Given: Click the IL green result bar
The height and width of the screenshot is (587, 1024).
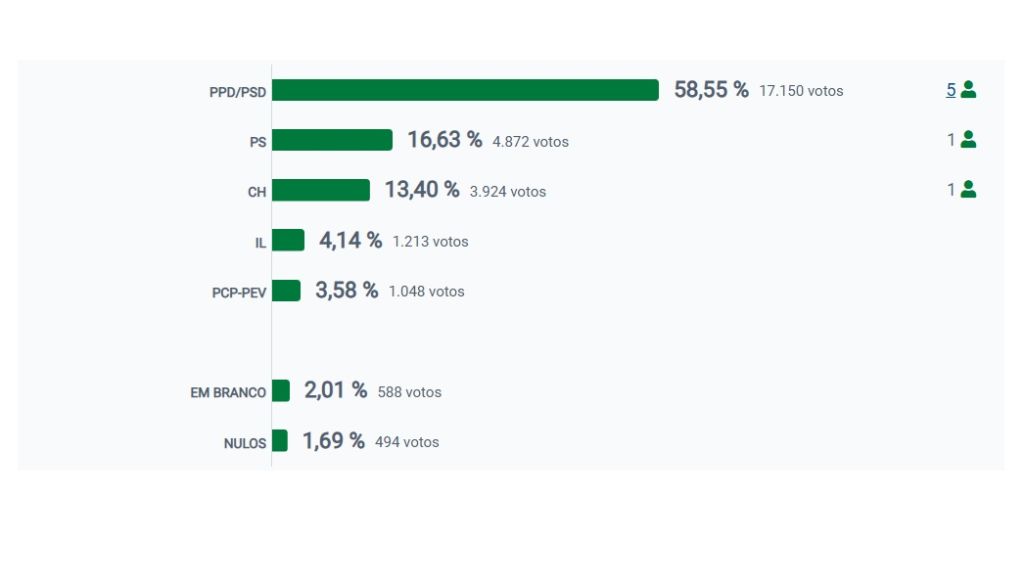Looking at the screenshot, I should 288,240.
